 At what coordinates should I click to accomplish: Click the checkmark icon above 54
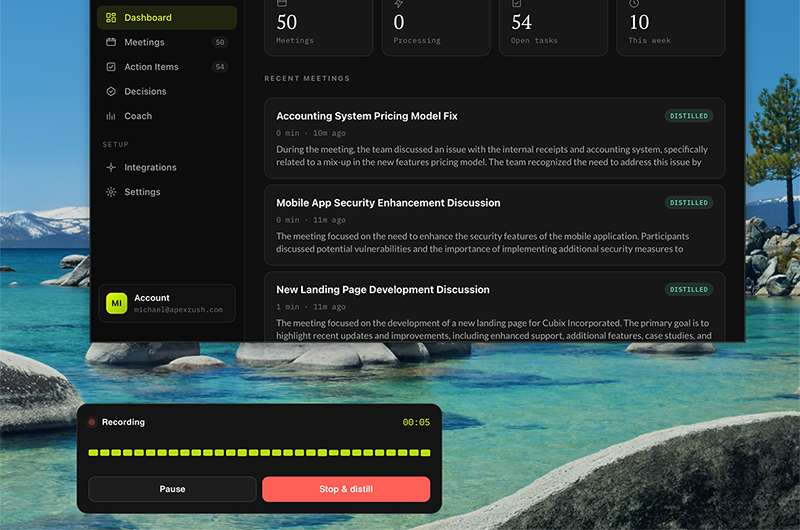click(x=516, y=4)
